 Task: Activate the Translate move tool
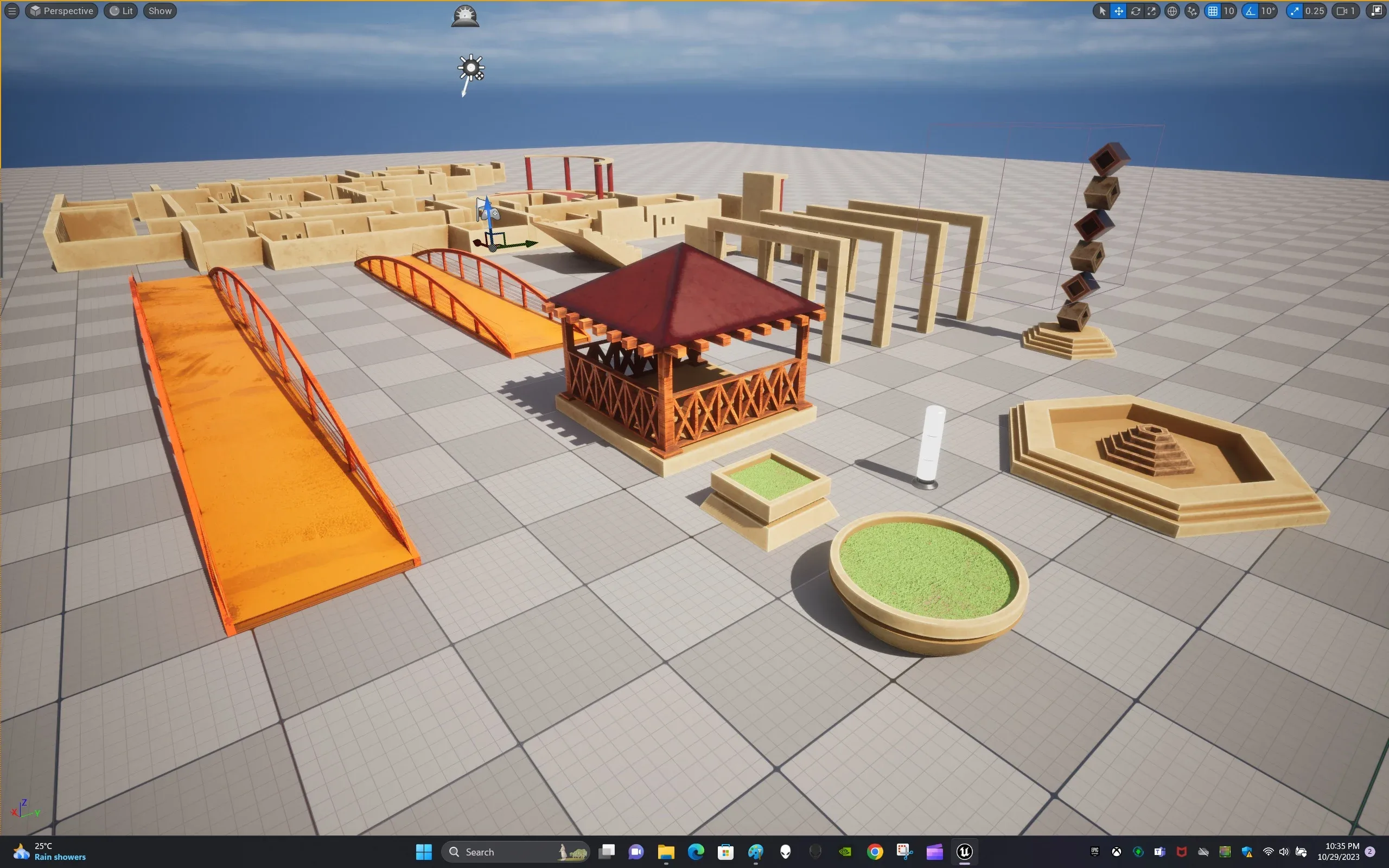[x=1119, y=11]
